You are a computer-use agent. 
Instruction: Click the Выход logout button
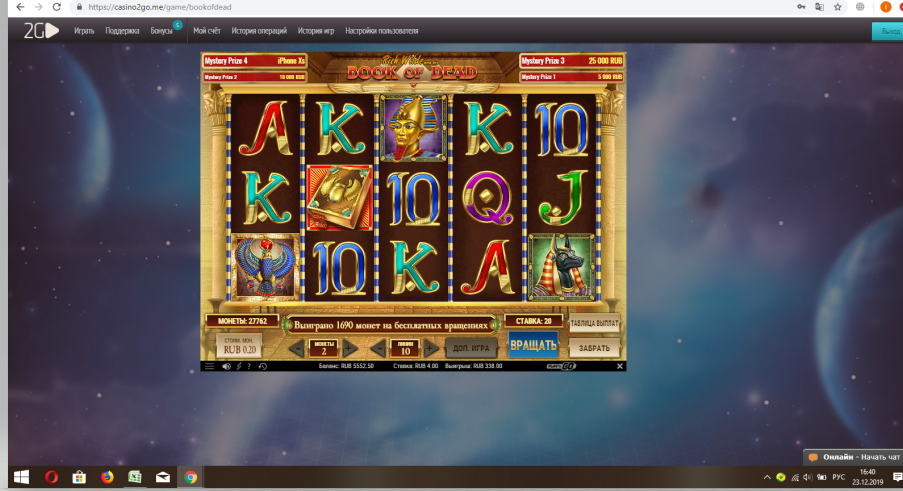coord(887,32)
